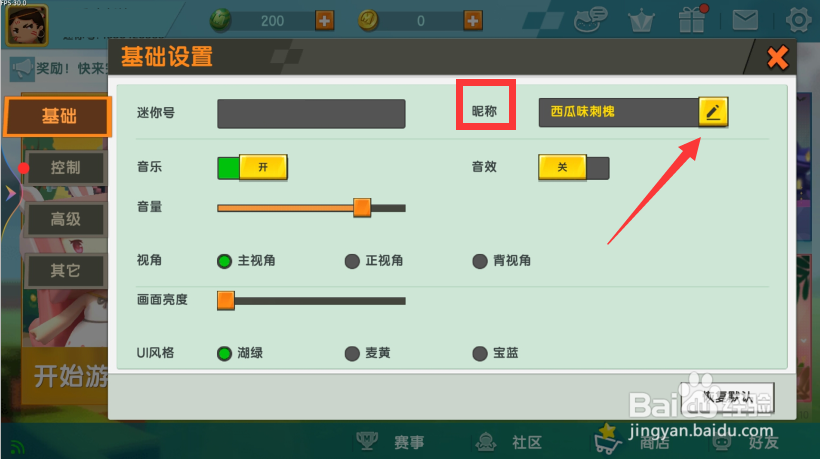The image size is (820, 459).
Task: Select the 背视角 view option
Action: (x=502, y=260)
